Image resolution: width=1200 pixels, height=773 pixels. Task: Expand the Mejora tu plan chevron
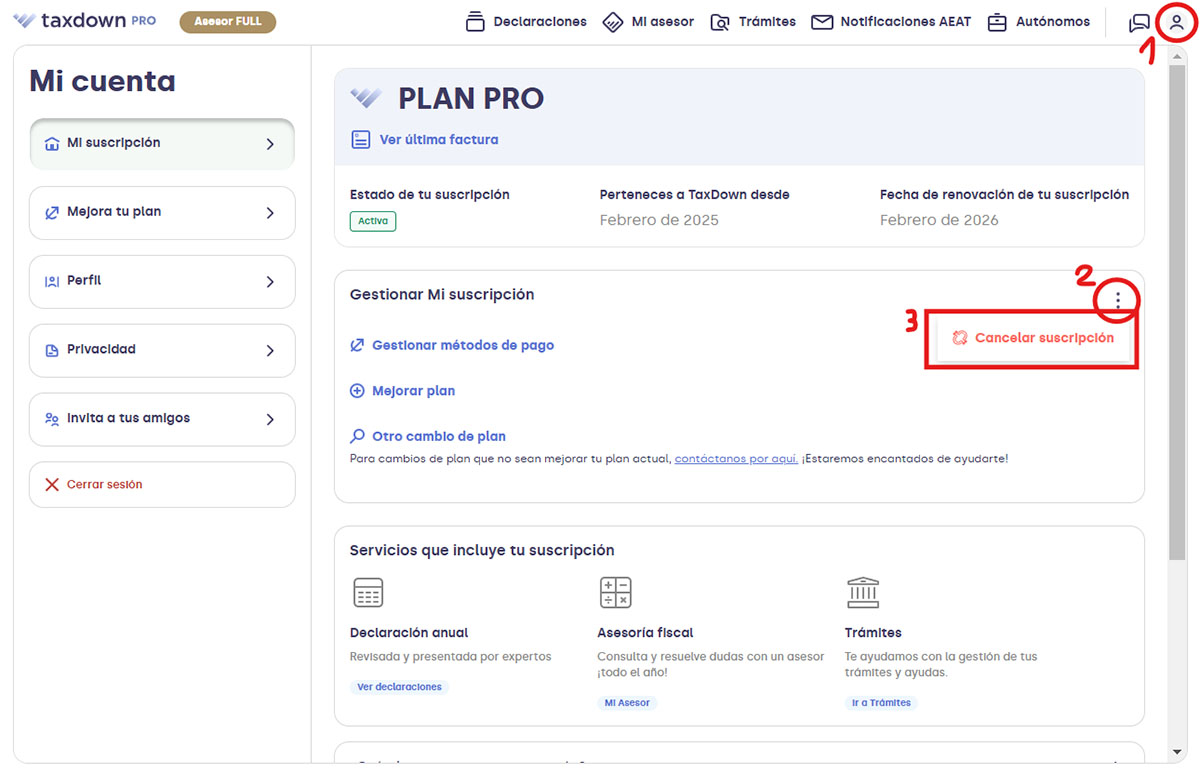[x=270, y=213]
